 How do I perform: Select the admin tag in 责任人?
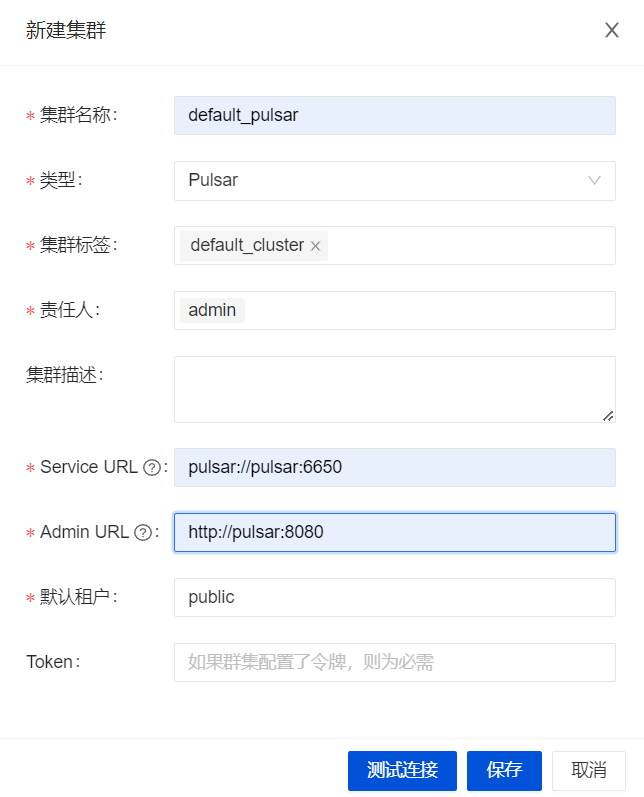coord(212,310)
